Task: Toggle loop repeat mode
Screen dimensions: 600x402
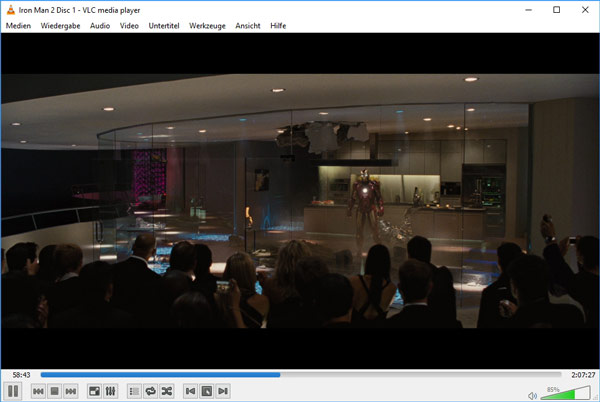Action: (151, 391)
